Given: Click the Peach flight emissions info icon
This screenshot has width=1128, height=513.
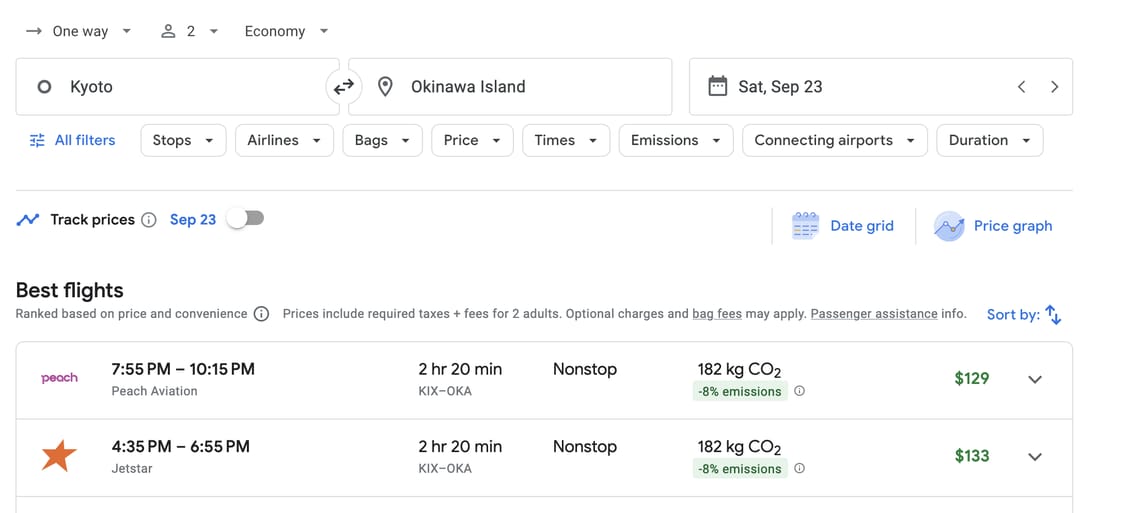Looking at the screenshot, I should (799, 391).
